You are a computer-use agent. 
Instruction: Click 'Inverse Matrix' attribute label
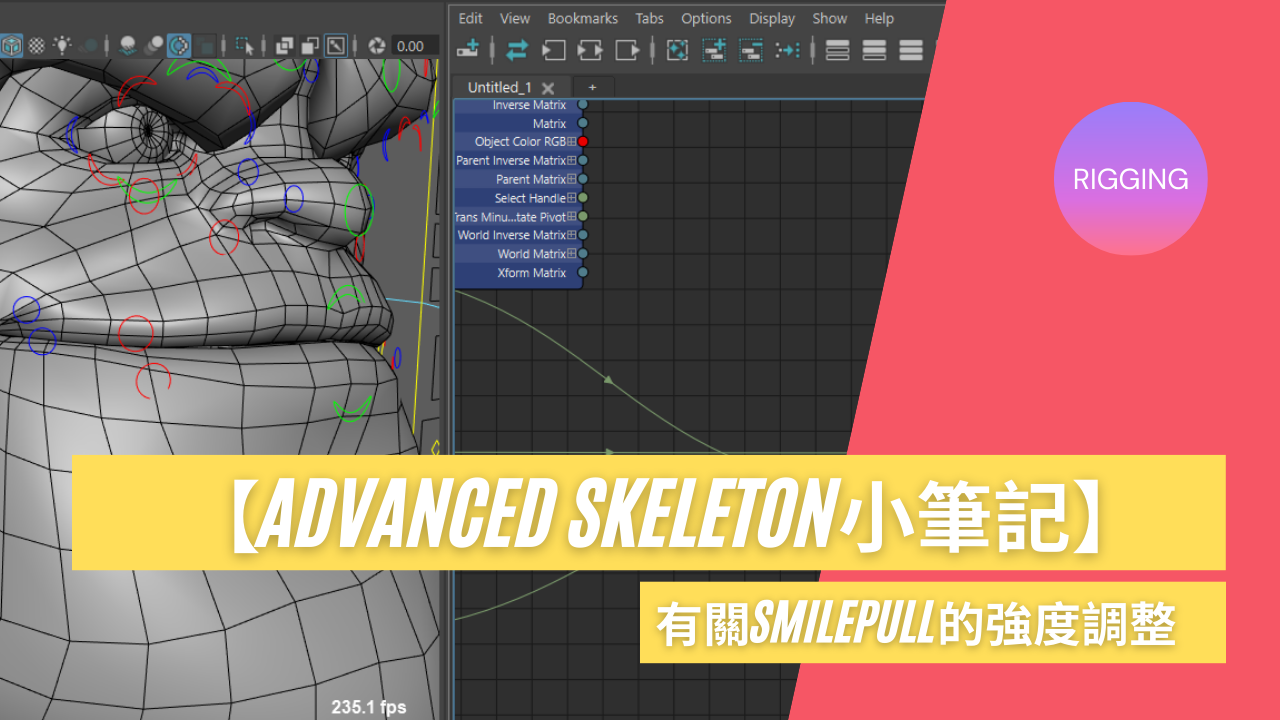tap(529, 105)
